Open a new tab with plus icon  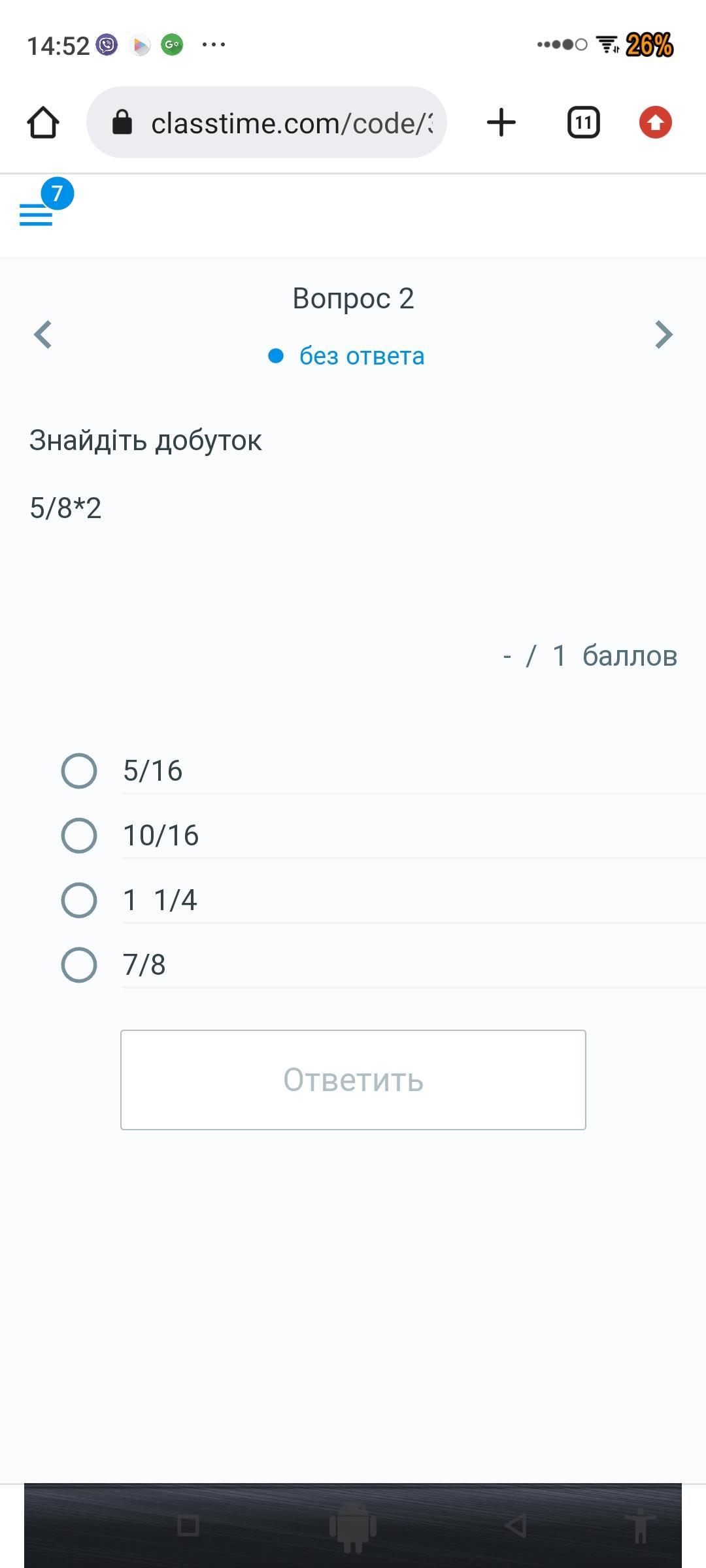click(x=501, y=122)
